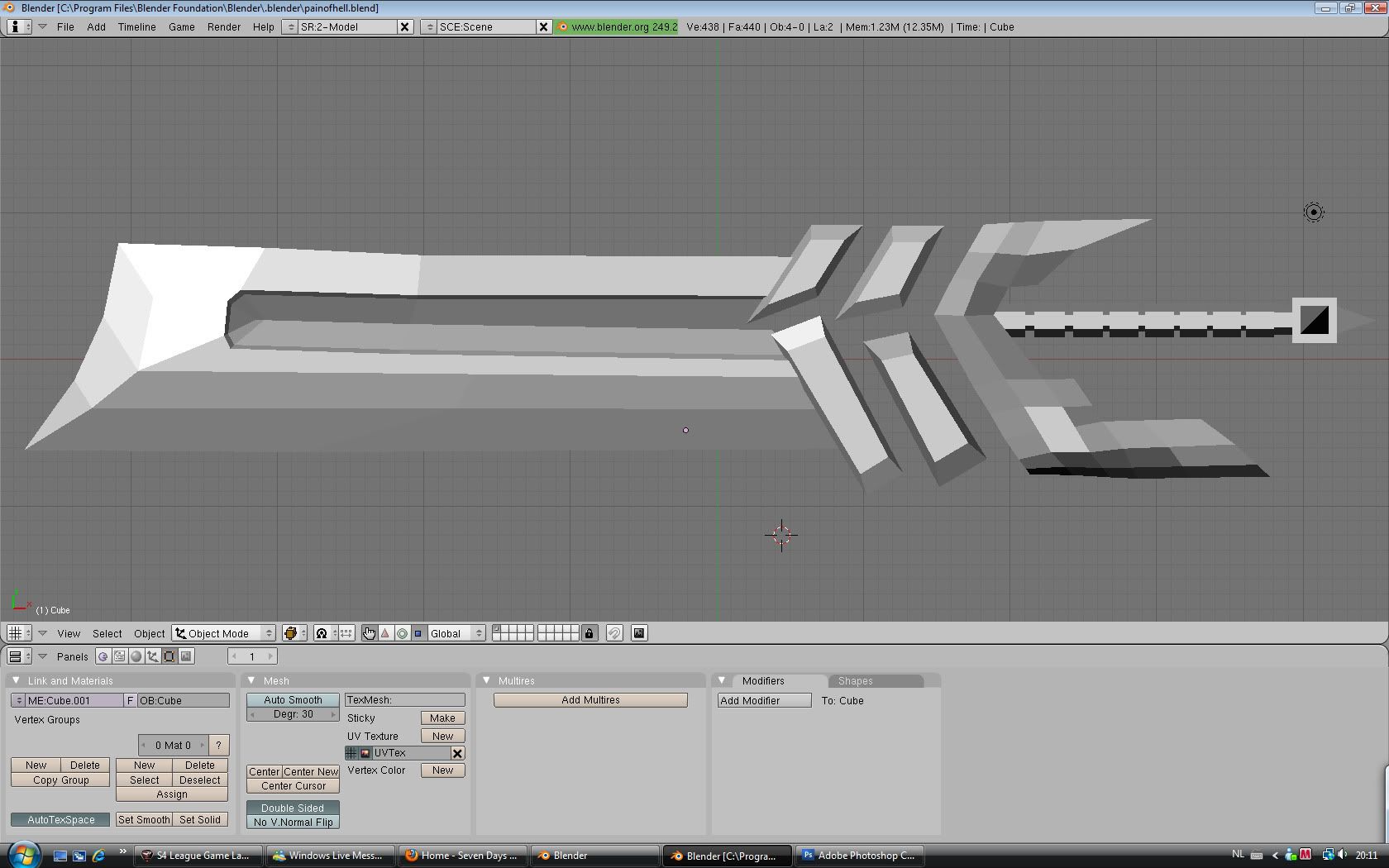
Task: Select the Shading context sphere icon
Action: 136,656
